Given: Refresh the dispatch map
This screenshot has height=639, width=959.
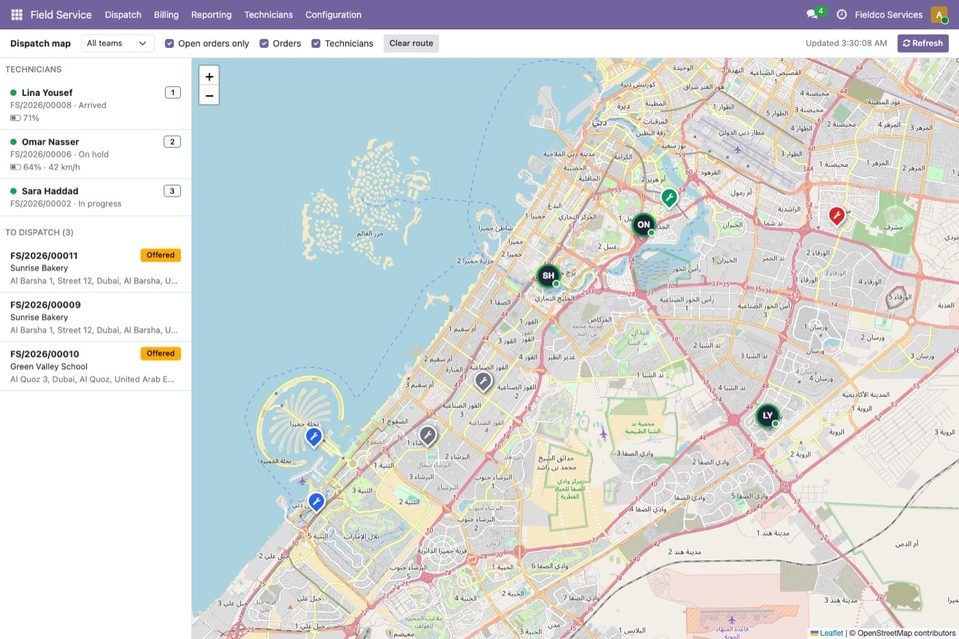Looking at the screenshot, I should pos(923,43).
